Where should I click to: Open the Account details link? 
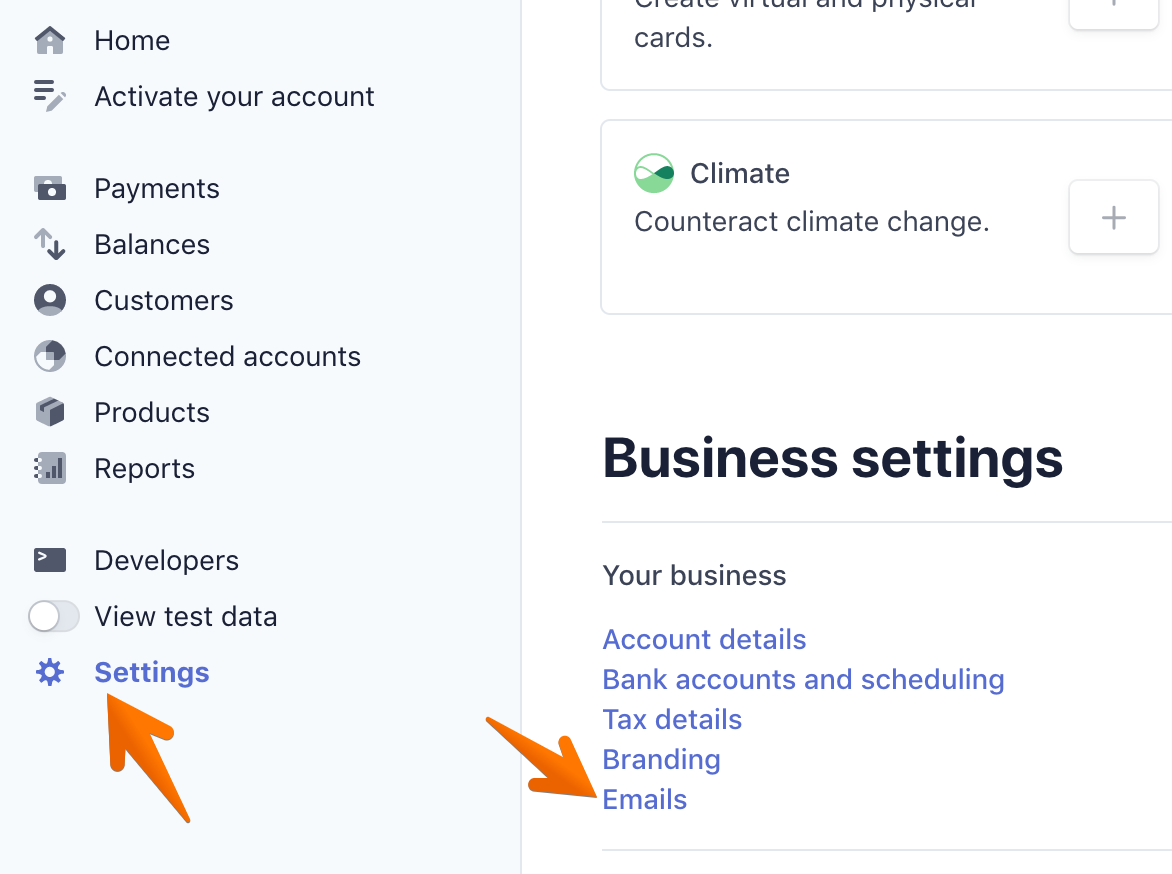[704, 639]
